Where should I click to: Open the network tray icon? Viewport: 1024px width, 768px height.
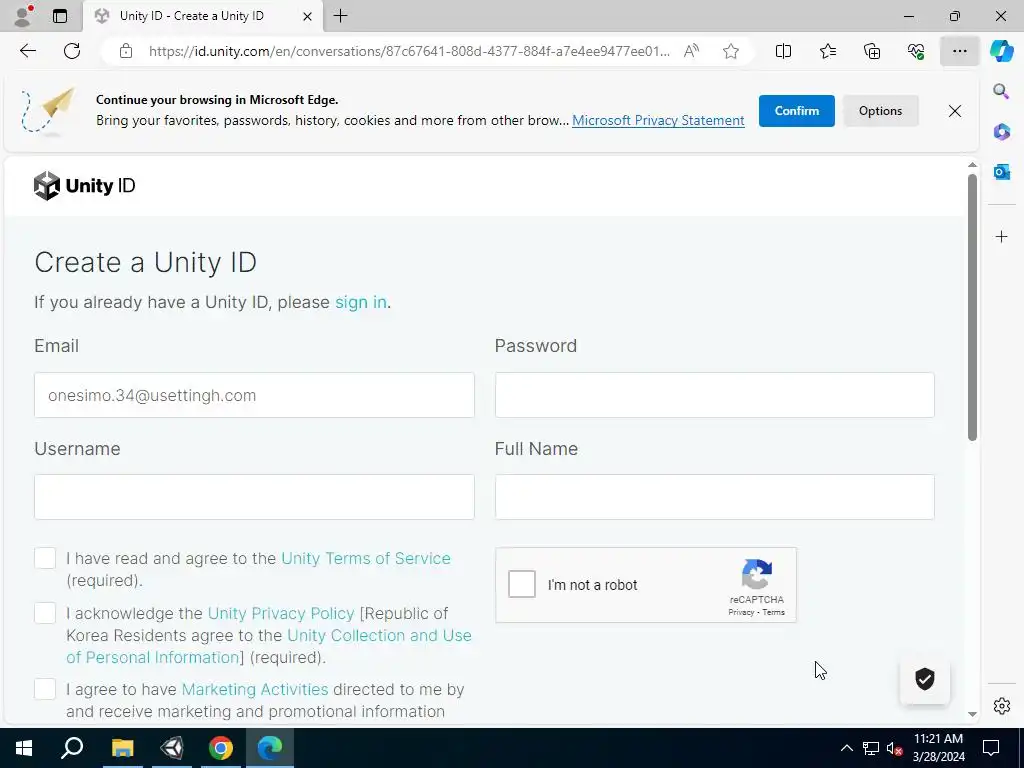pos(871,748)
